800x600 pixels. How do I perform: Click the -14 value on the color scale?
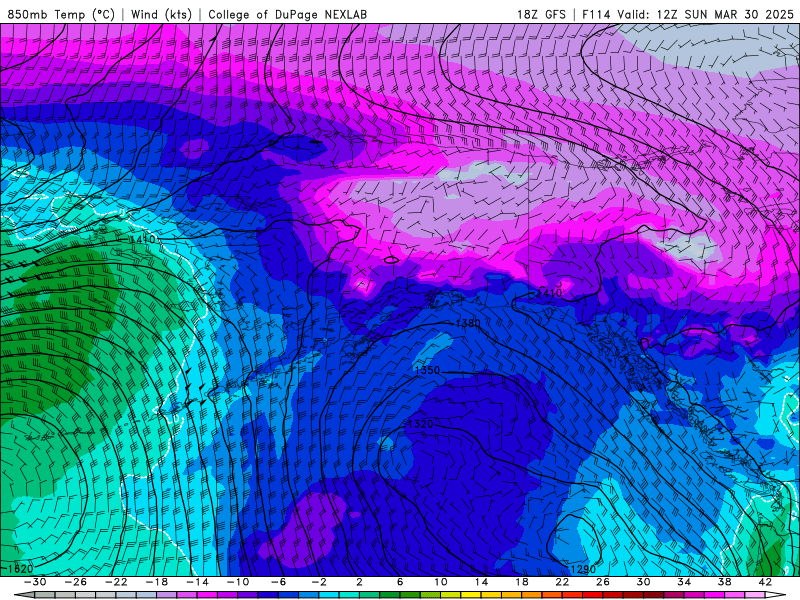(197, 582)
